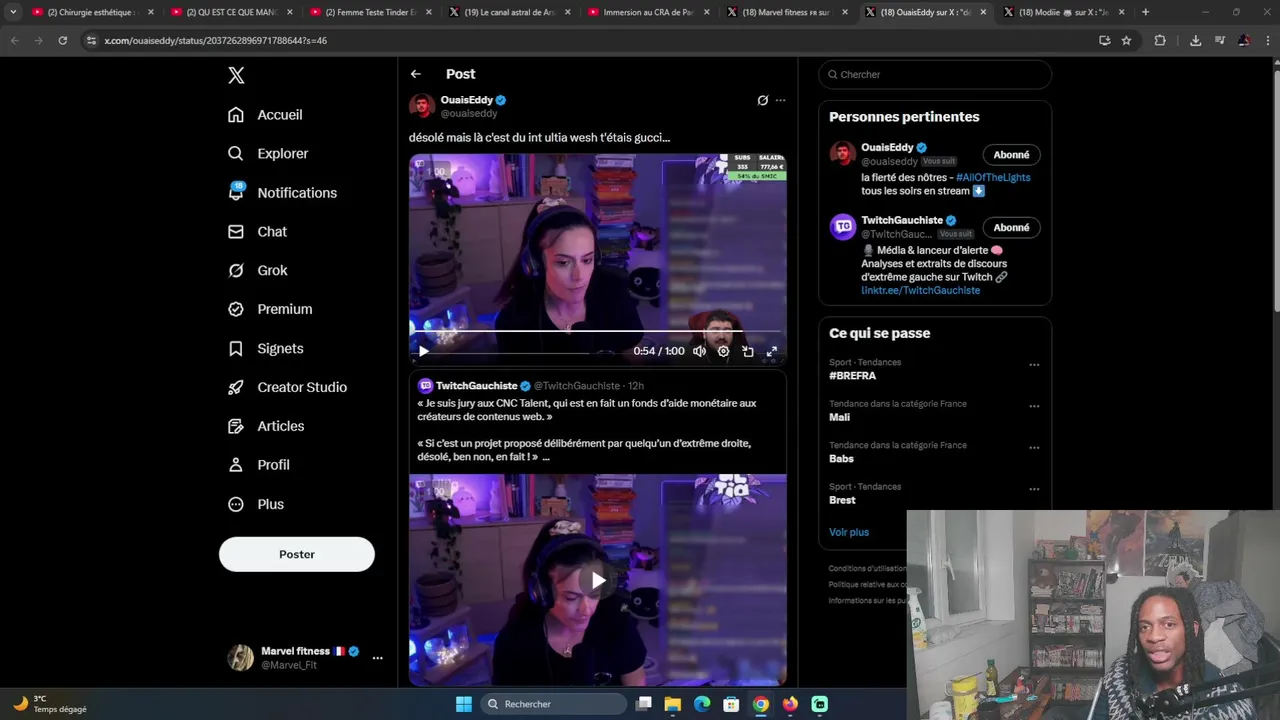
Task: Open the Windows Start menu
Action: pyautogui.click(x=464, y=704)
